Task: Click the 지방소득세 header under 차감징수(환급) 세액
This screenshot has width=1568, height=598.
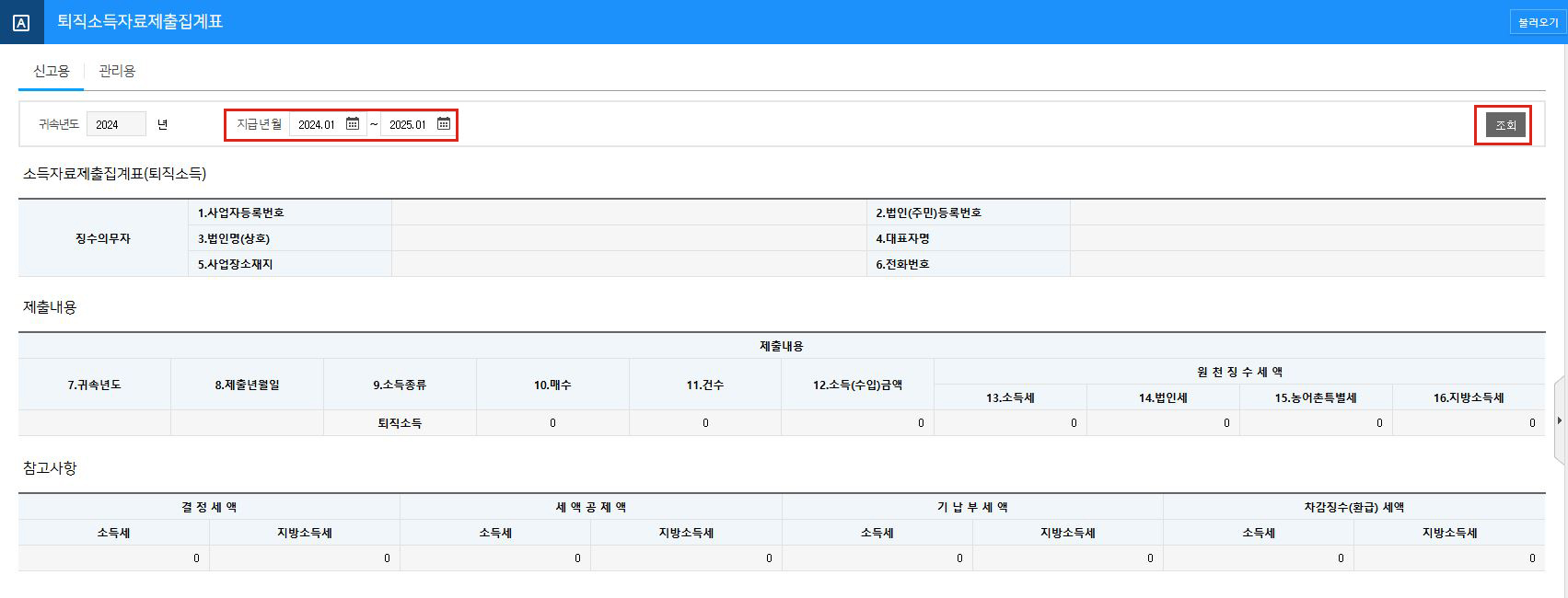Action: (x=1449, y=533)
